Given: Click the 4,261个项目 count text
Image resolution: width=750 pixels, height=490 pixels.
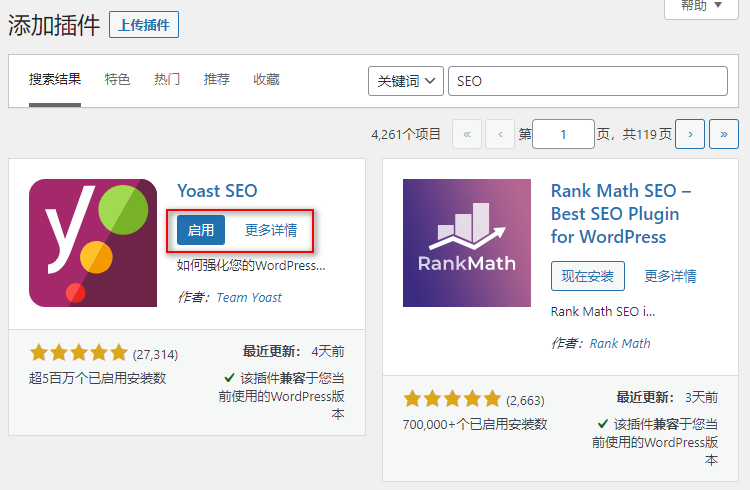Looking at the screenshot, I should [x=406, y=134].
